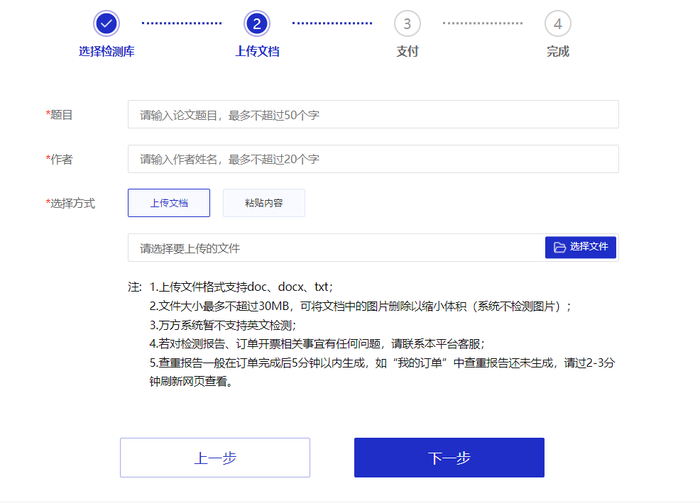Go back to 选择检测库 step label
Image resolution: width=700 pixels, height=503 pixels.
click(107, 52)
